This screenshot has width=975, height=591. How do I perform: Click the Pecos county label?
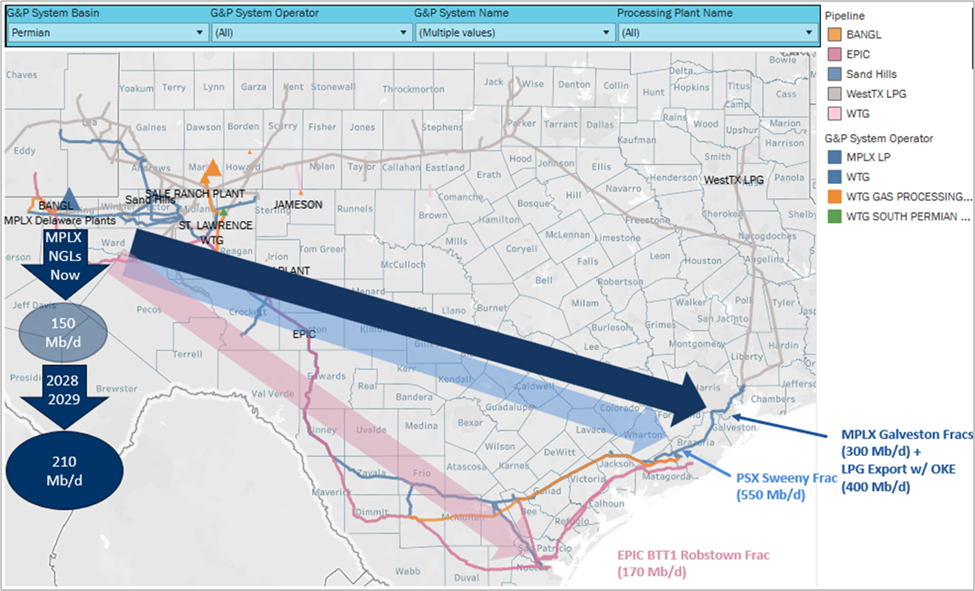pos(149,309)
